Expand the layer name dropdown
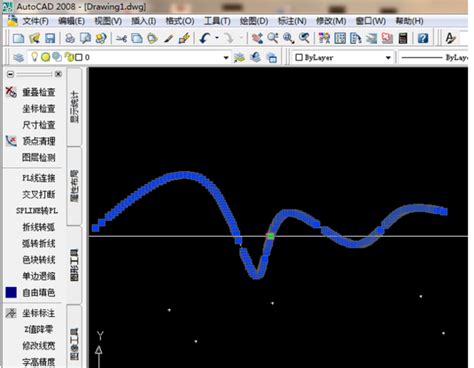Image resolution: width=474 pixels, height=368 pixels. pyautogui.click(x=226, y=58)
